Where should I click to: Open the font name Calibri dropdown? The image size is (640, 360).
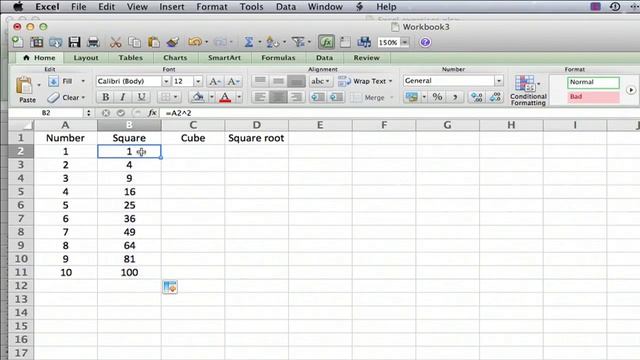[166, 81]
